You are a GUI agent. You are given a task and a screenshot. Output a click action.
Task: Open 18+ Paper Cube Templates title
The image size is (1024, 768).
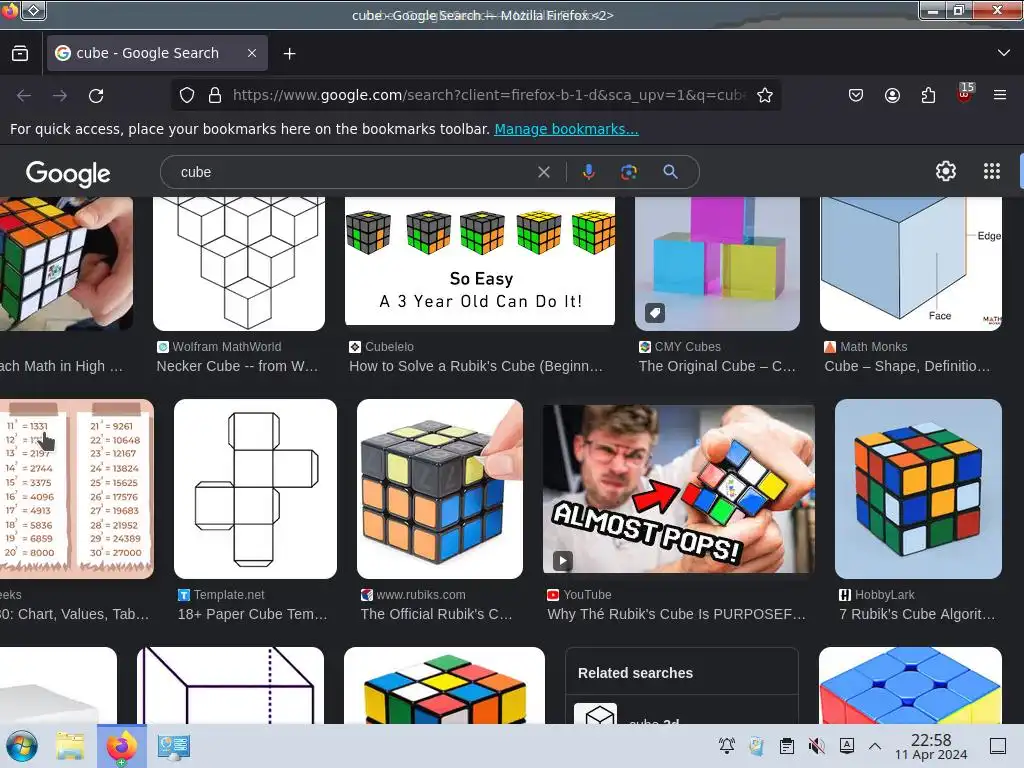253,615
